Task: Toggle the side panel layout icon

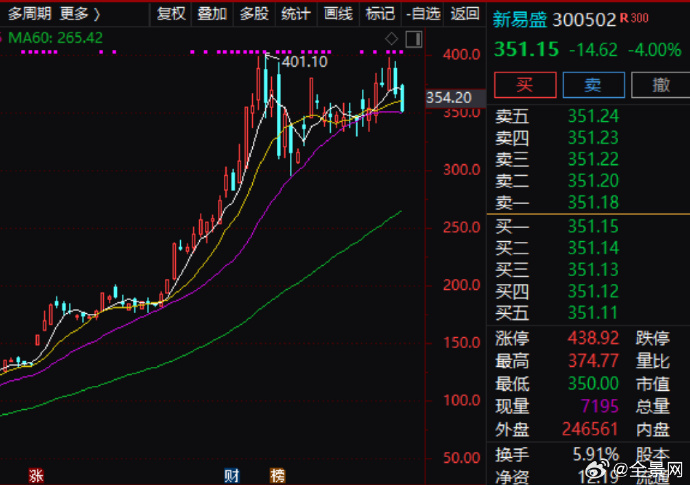Action: coord(414,39)
